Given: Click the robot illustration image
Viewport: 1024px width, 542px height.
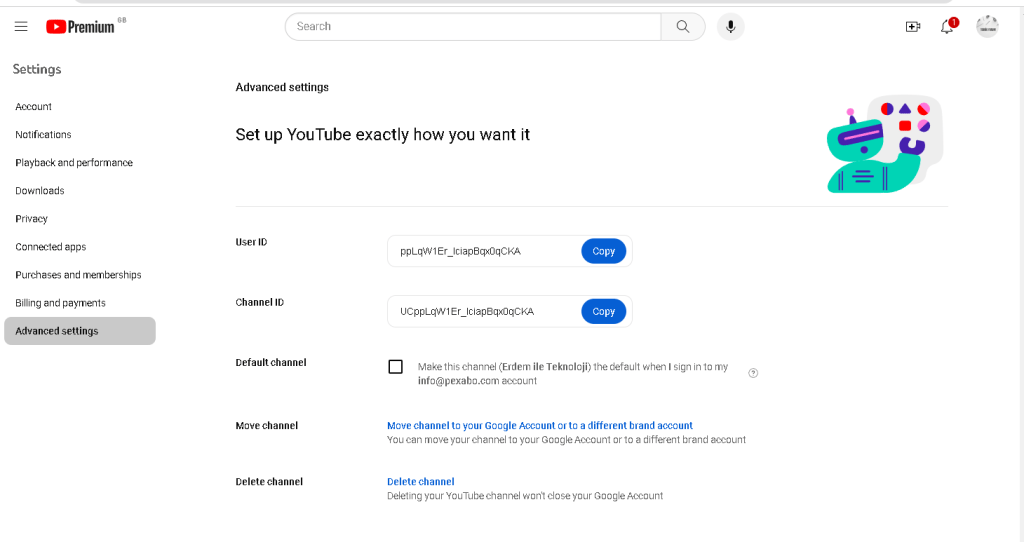Looking at the screenshot, I should point(884,144).
